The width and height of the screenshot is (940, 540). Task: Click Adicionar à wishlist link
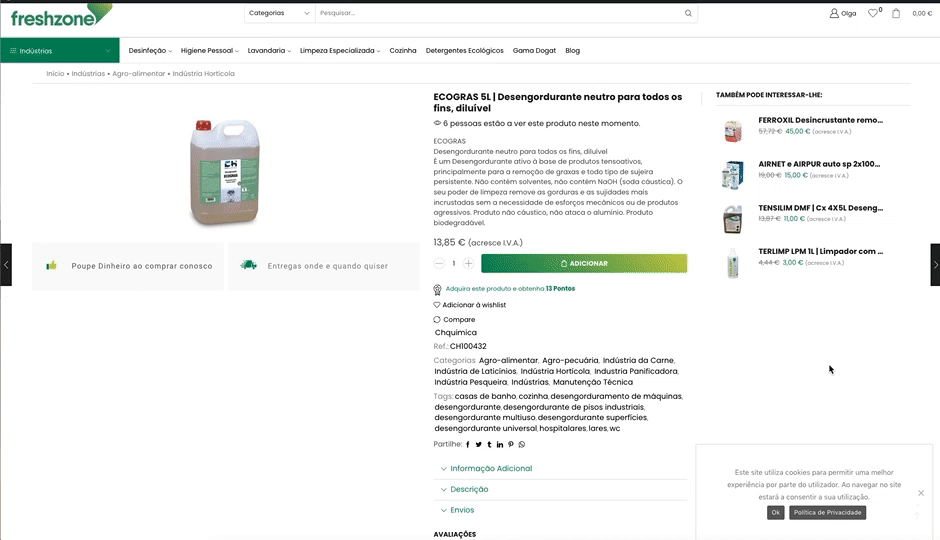(469, 305)
